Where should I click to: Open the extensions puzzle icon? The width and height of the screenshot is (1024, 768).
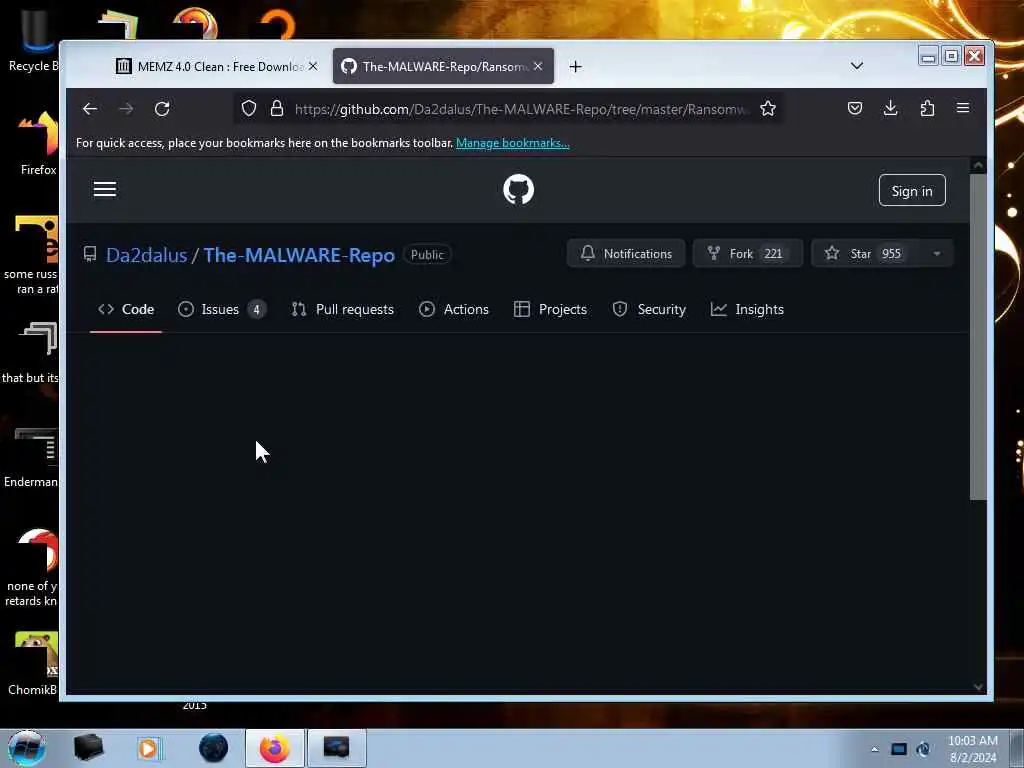[x=927, y=108]
